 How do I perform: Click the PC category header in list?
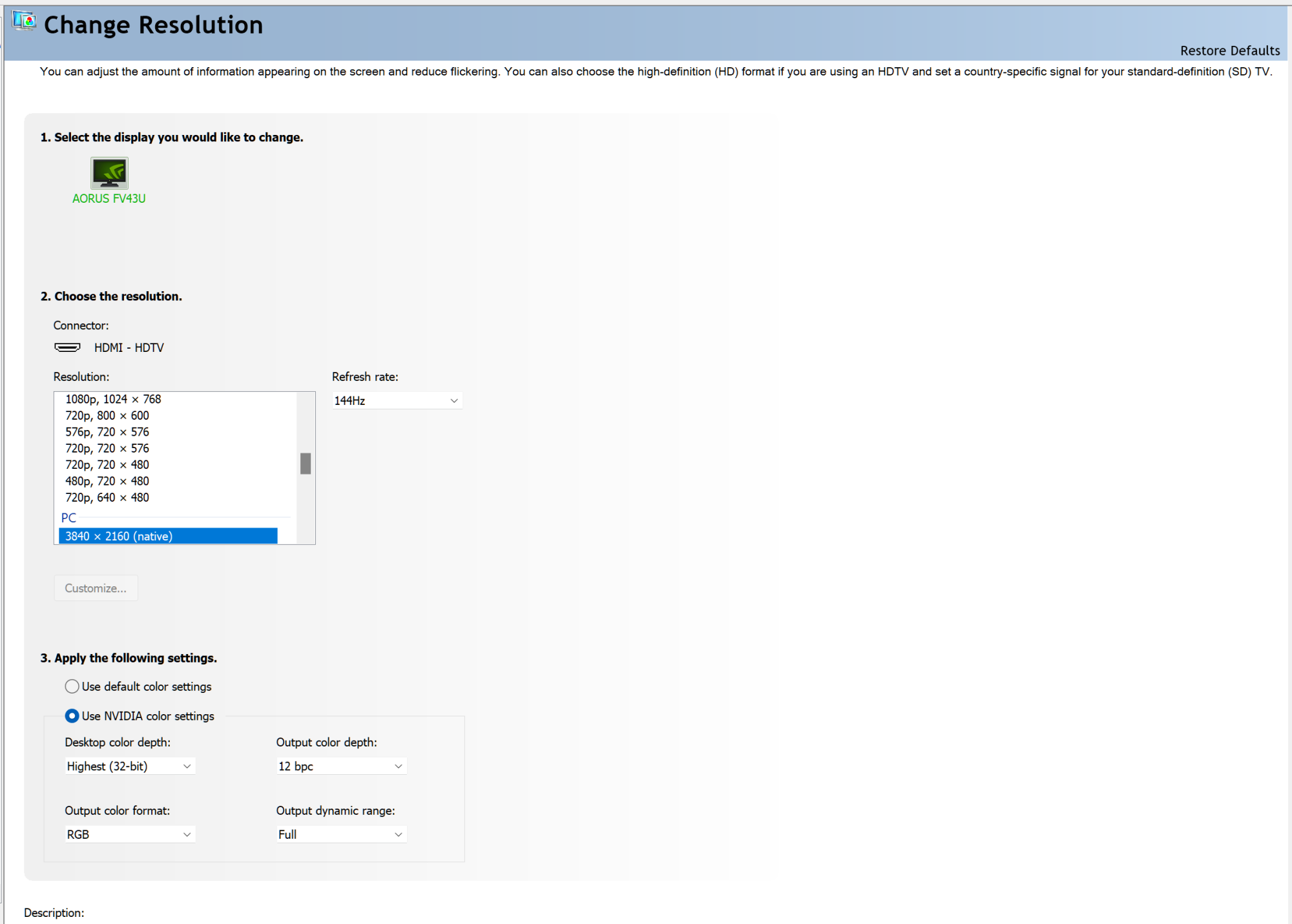click(68, 518)
